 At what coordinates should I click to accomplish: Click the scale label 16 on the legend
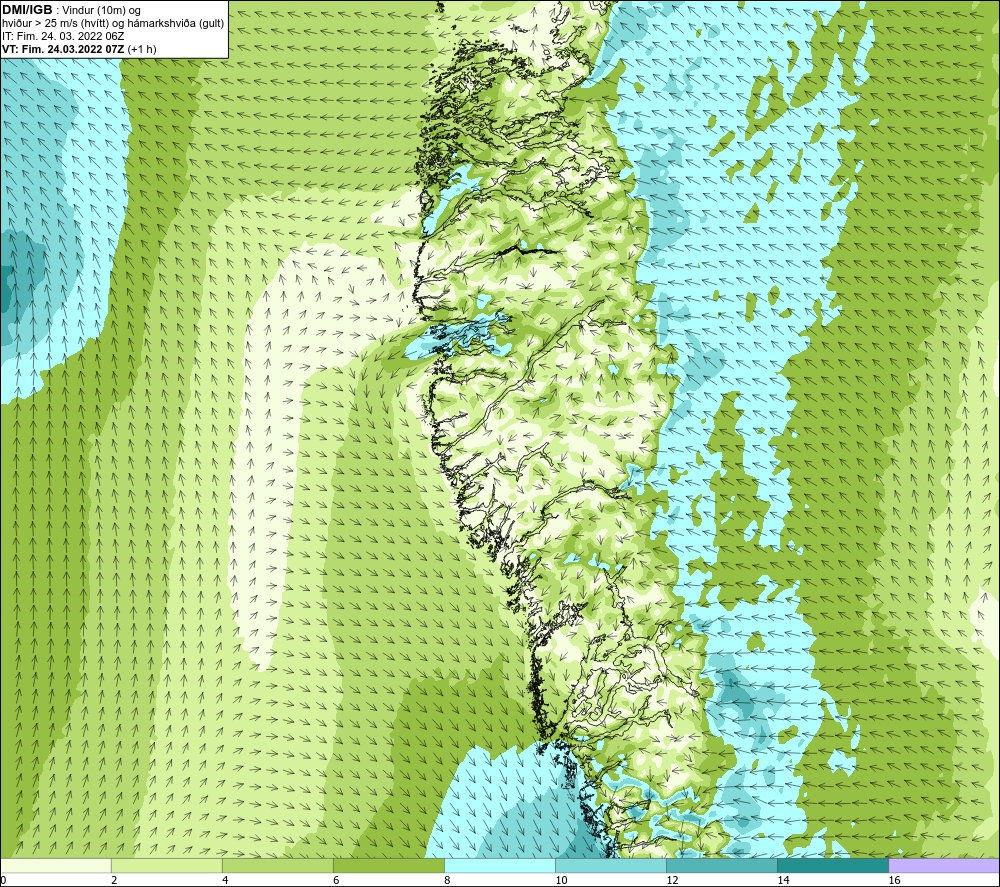(894, 881)
